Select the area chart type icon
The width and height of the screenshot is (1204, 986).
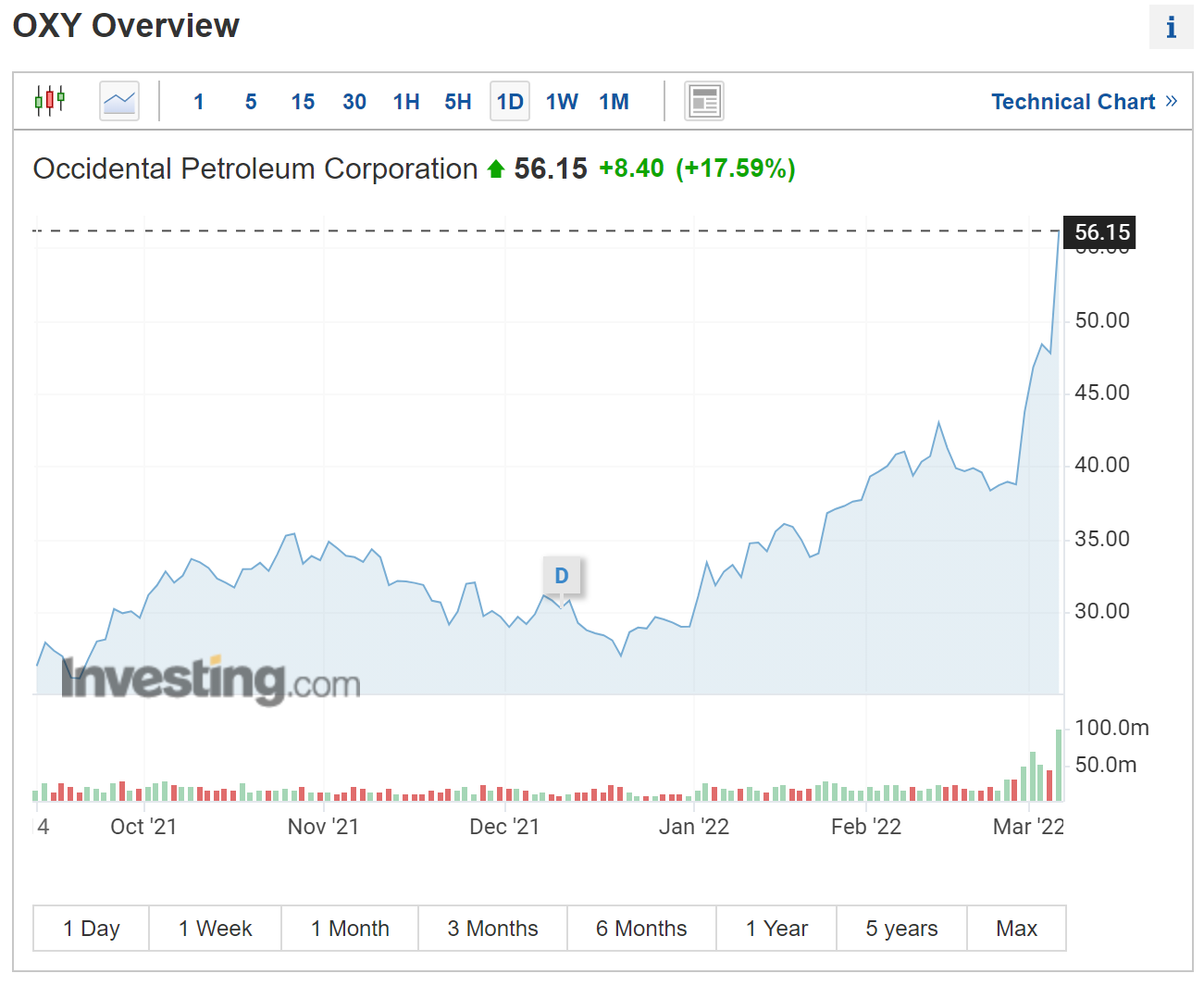(x=119, y=101)
